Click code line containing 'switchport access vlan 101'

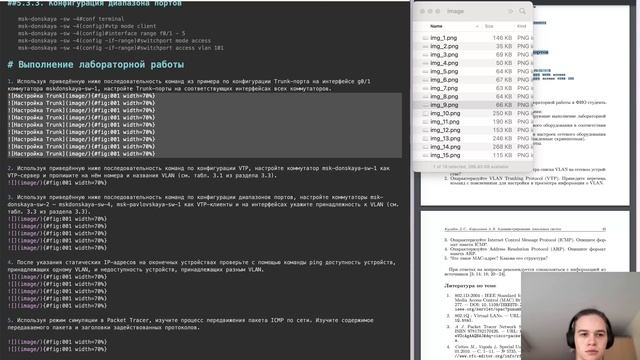[121, 48]
